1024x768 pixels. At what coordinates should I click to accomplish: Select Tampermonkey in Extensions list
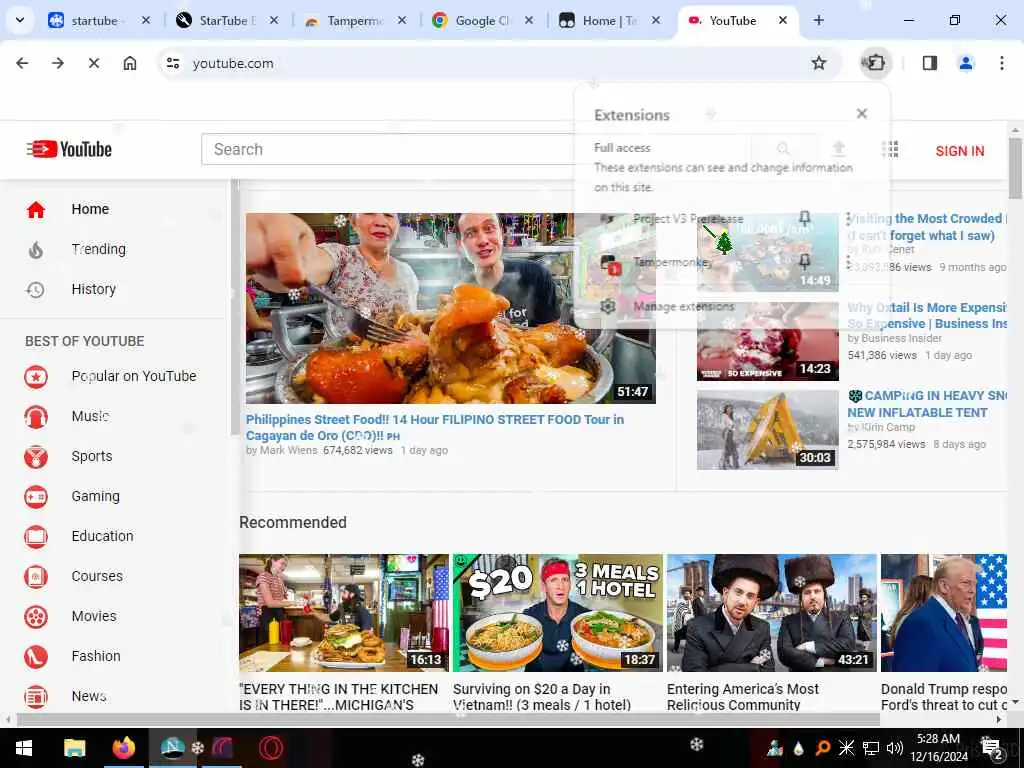671,262
